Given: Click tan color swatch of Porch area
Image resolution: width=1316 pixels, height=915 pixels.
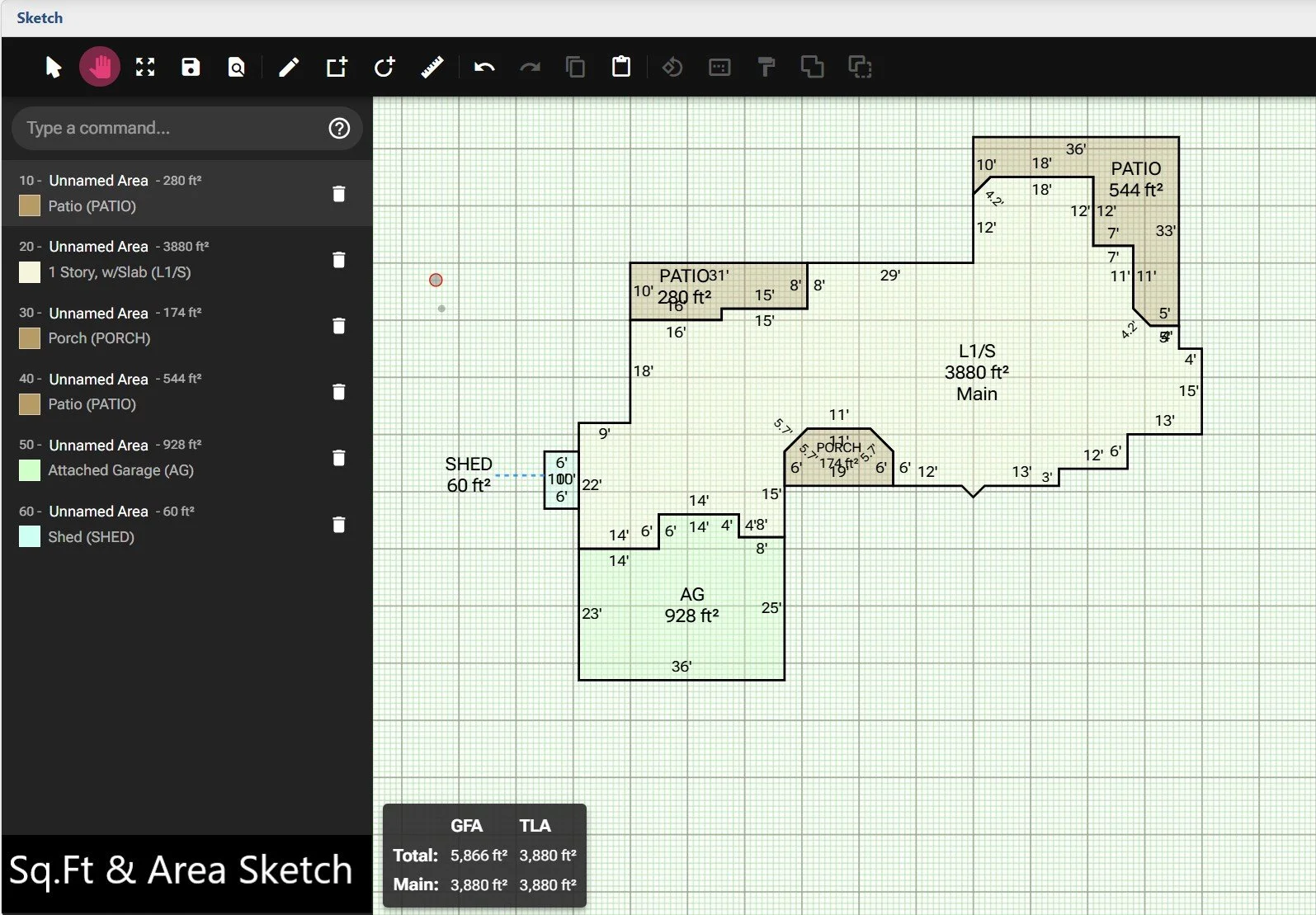Looking at the screenshot, I should 30,338.
